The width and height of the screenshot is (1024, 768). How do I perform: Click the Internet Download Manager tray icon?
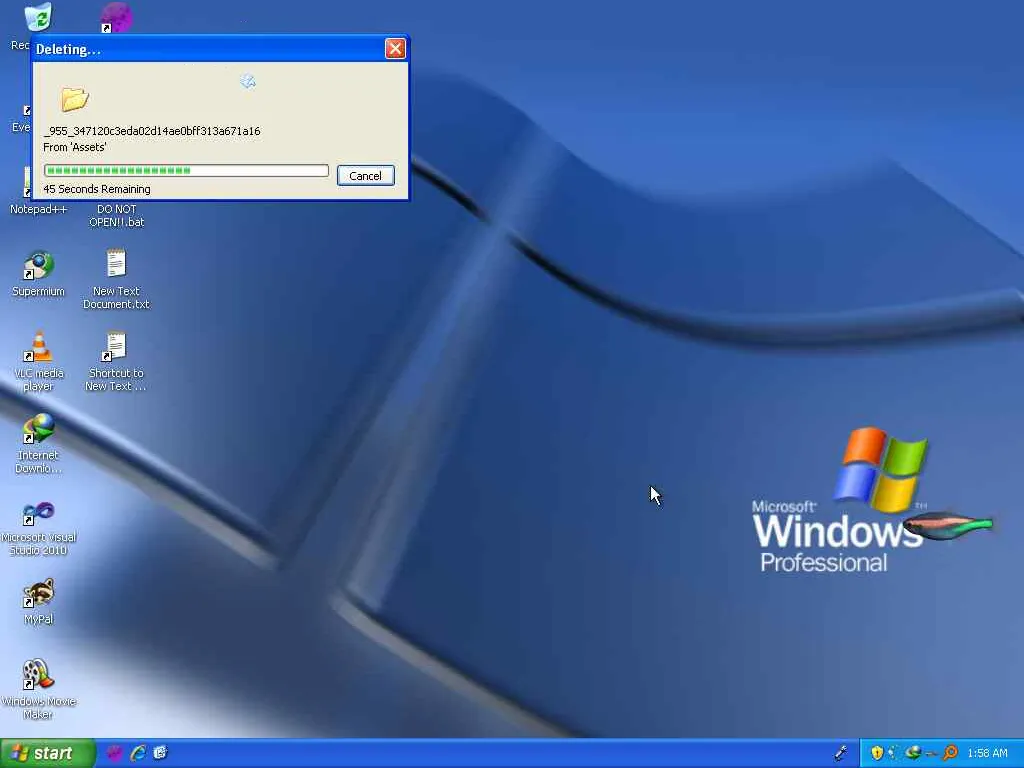[x=913, y=753]
